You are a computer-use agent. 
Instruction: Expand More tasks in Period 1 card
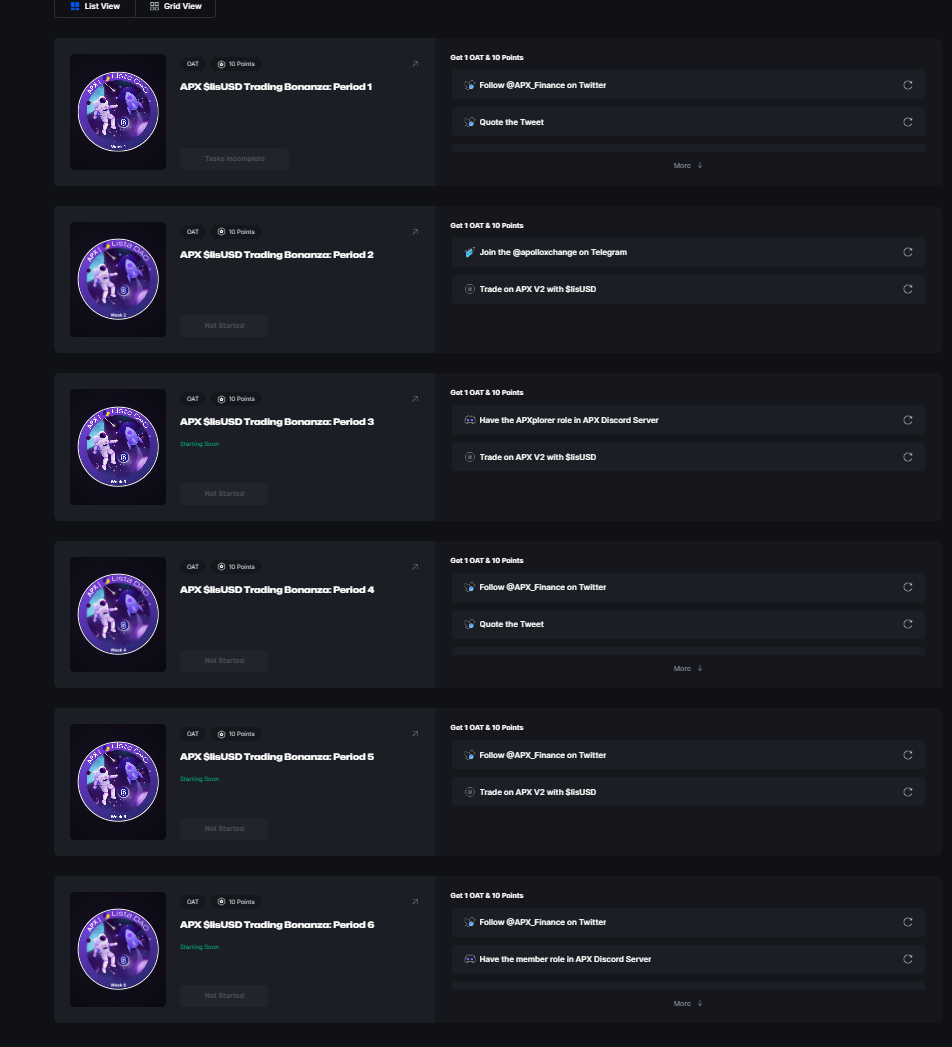click(x=687, y=166)
